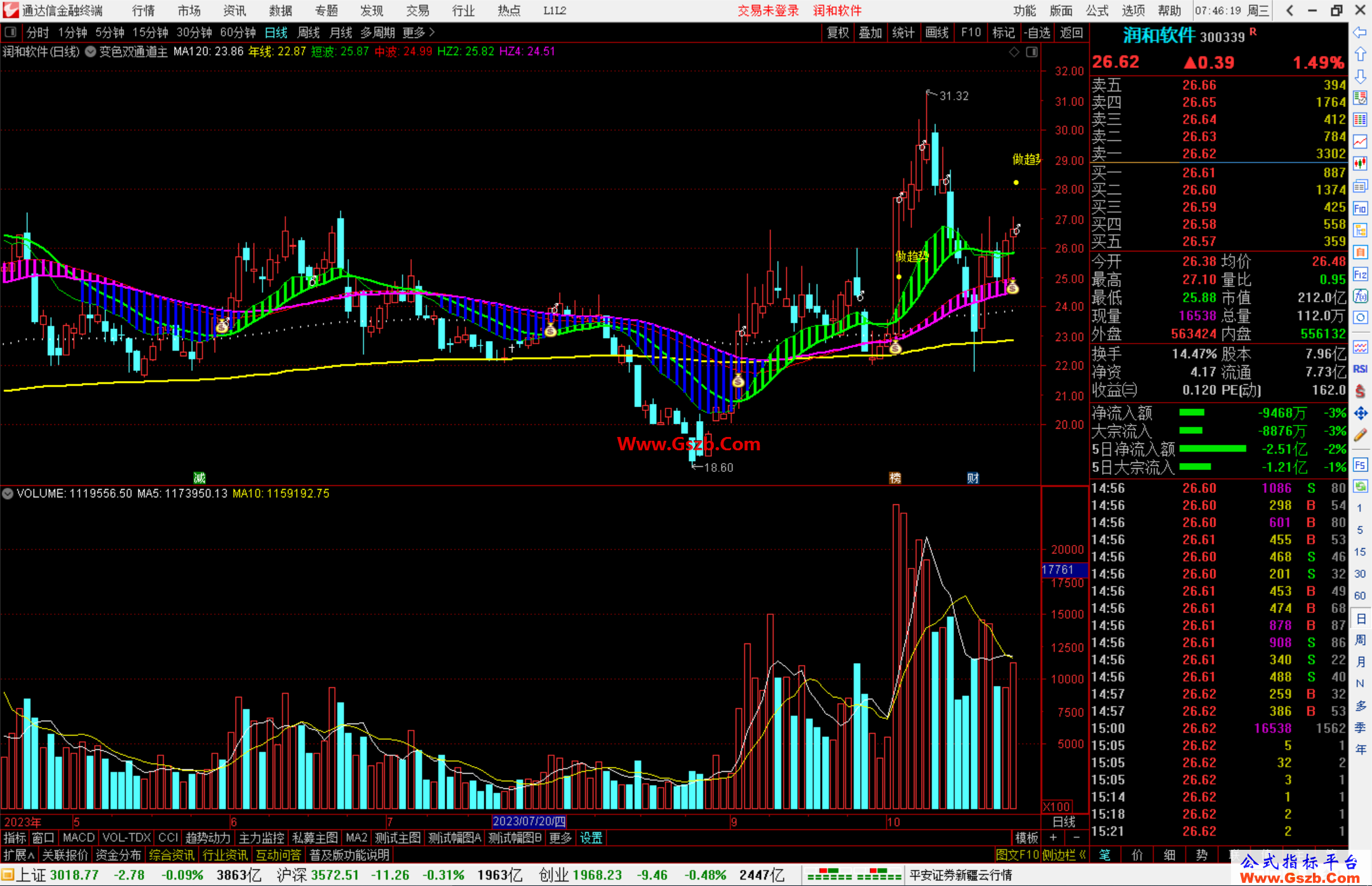Image resolution: width=1372 pixels, height=886 pixels.
Task: Click the 叠加 overlay button
Action: (x=870, y=32)
